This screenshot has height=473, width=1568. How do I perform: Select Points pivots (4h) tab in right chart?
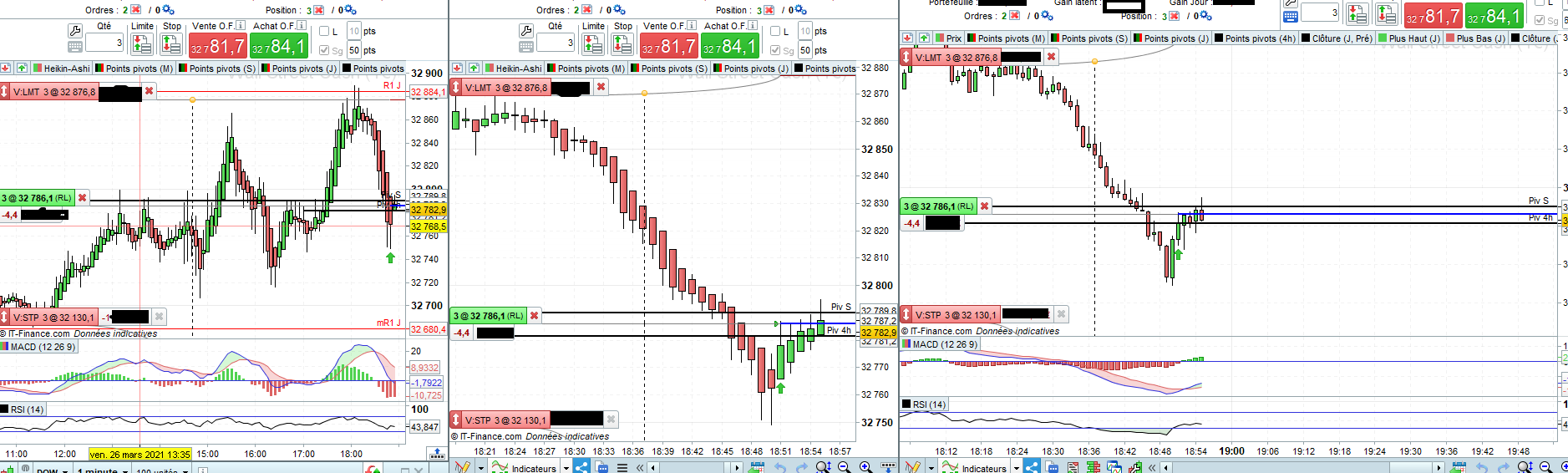(1255, 38)
